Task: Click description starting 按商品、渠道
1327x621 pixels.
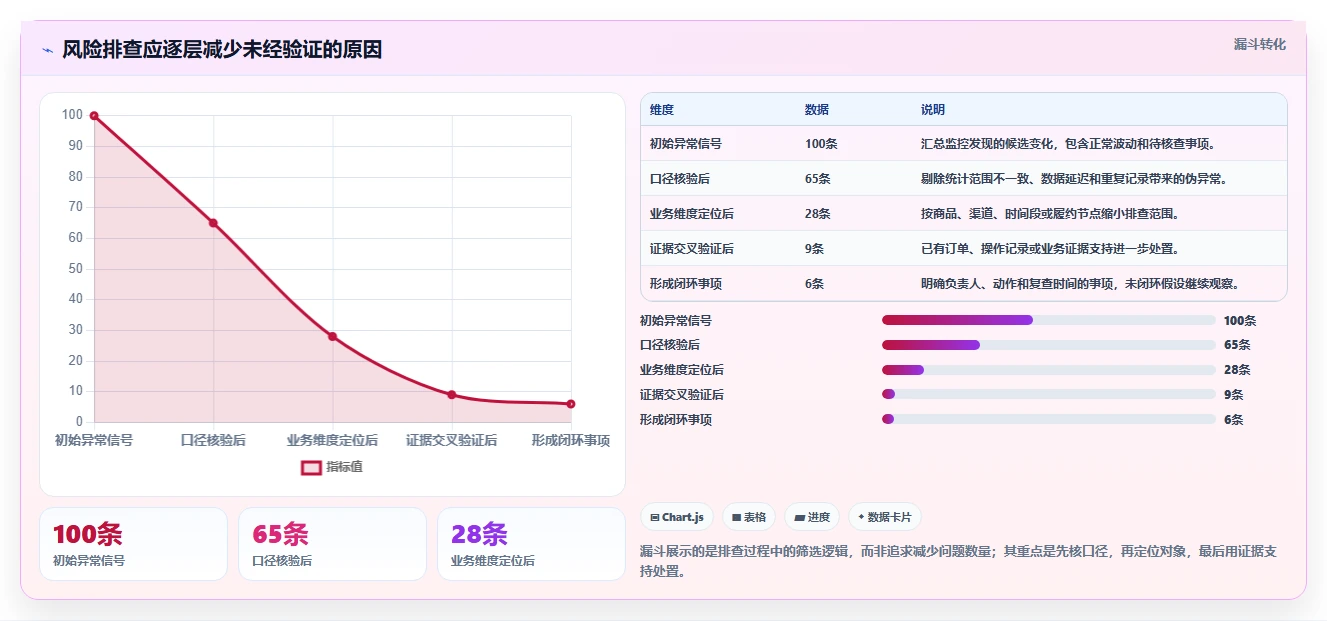Action: click(1050, 214)
